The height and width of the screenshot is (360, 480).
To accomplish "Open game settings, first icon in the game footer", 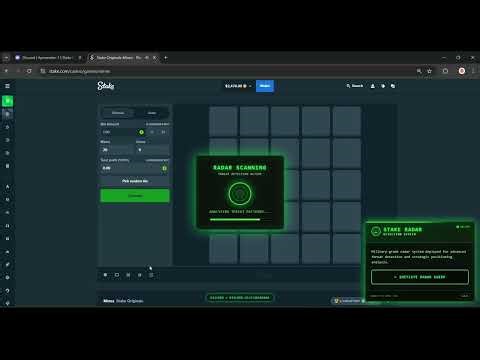I will pyautogui.click(x=105, y=275).
